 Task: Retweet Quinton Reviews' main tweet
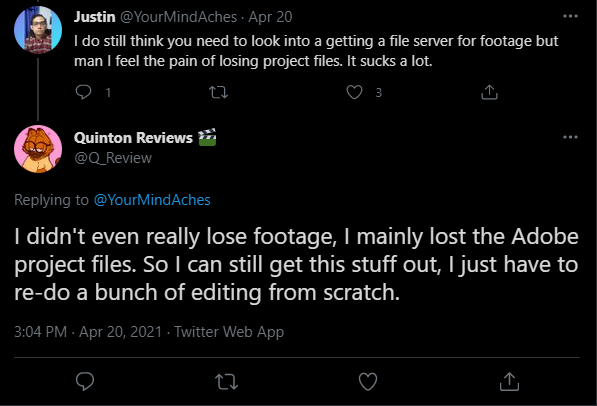click(x=227, y=382)
